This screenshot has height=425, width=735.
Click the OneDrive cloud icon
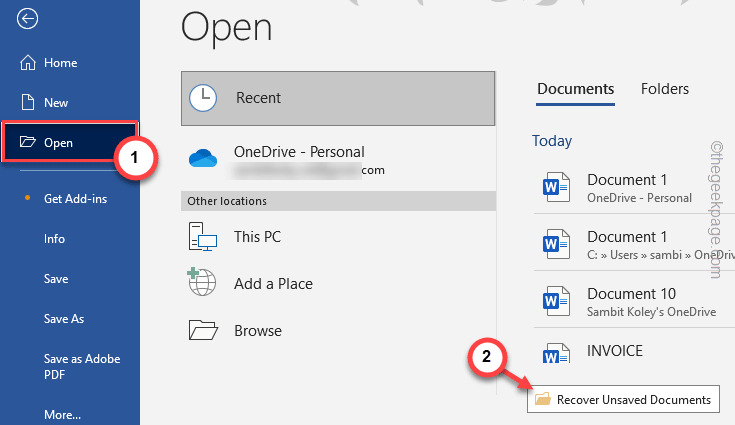(203, 158)
